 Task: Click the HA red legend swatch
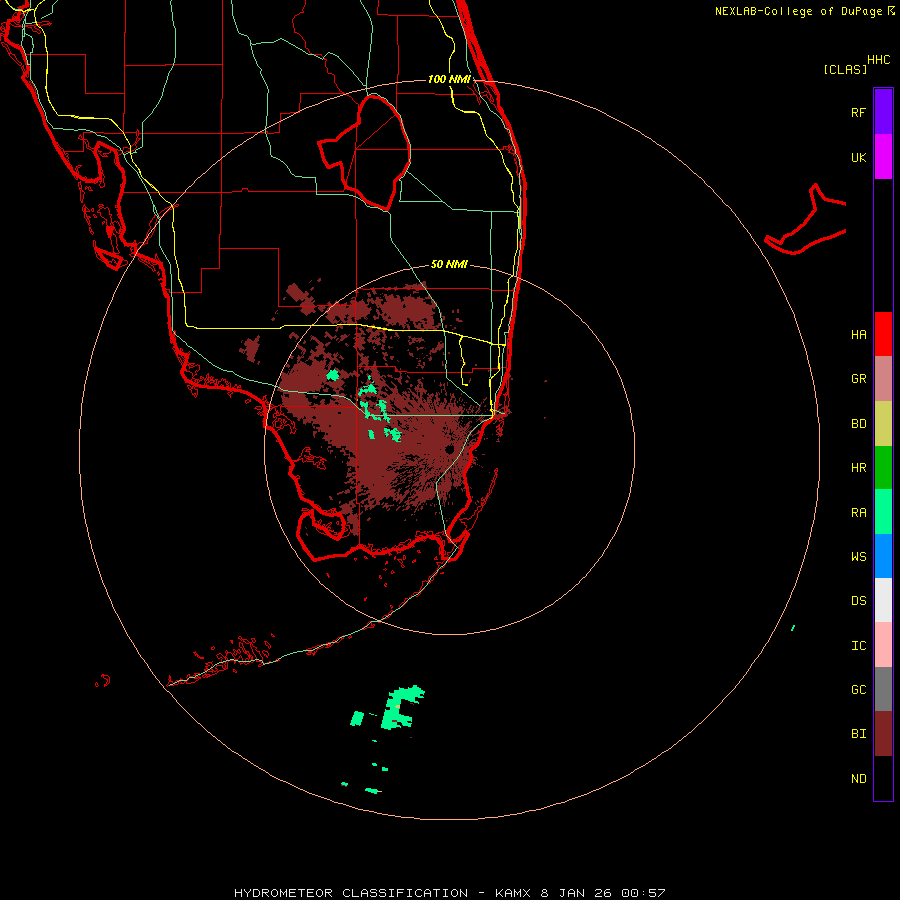(883, 334)
